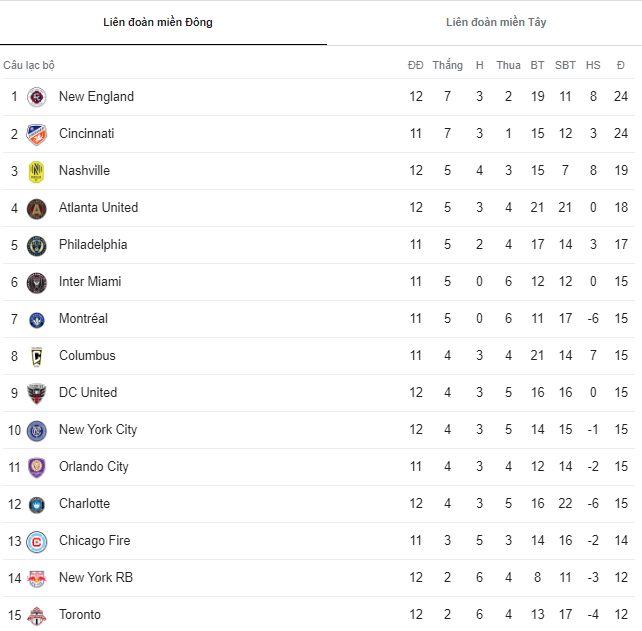Open the Charlotte team name link

84,504
